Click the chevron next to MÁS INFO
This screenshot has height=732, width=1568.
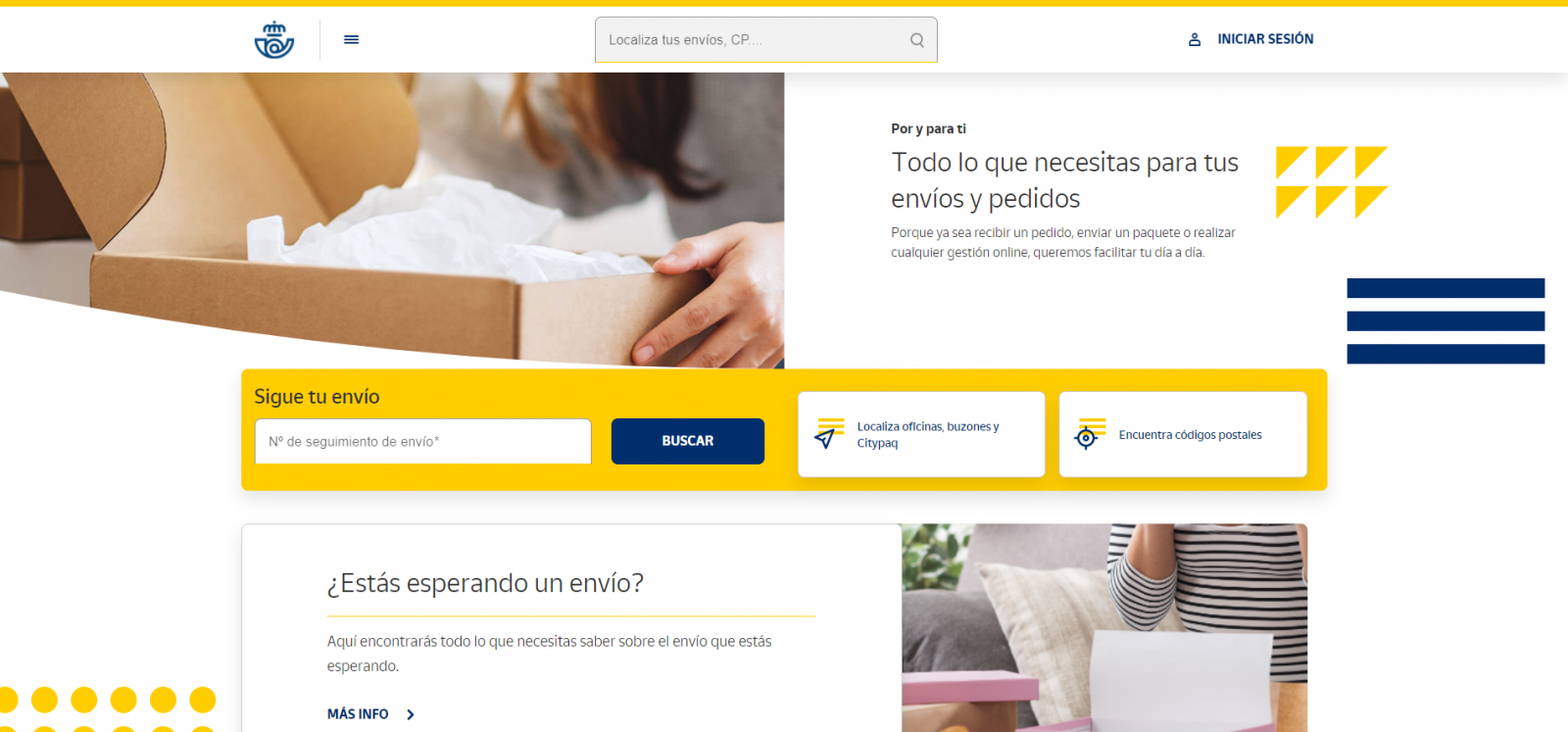(x=411, y=714)
